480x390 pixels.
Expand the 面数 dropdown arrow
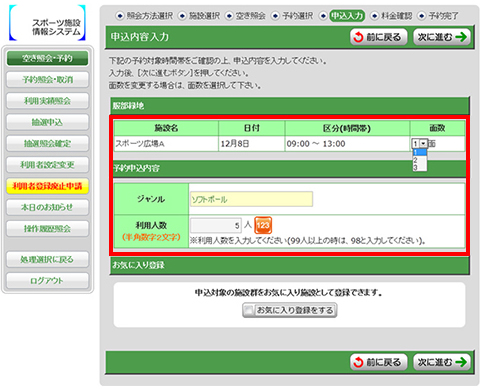(423, 144)
